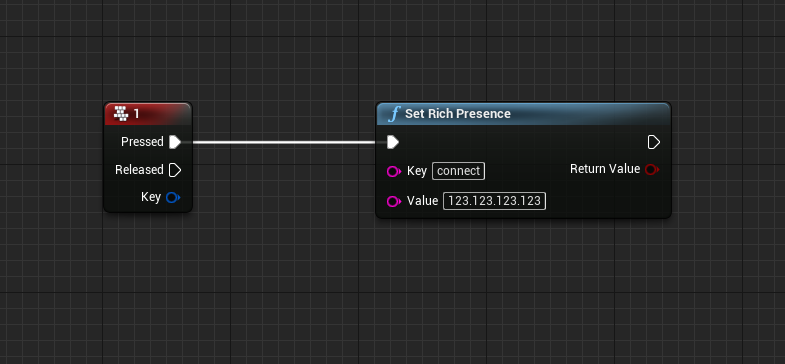Click the blue Key output pin
The image size is (785, 364).
tap(173, 197)
